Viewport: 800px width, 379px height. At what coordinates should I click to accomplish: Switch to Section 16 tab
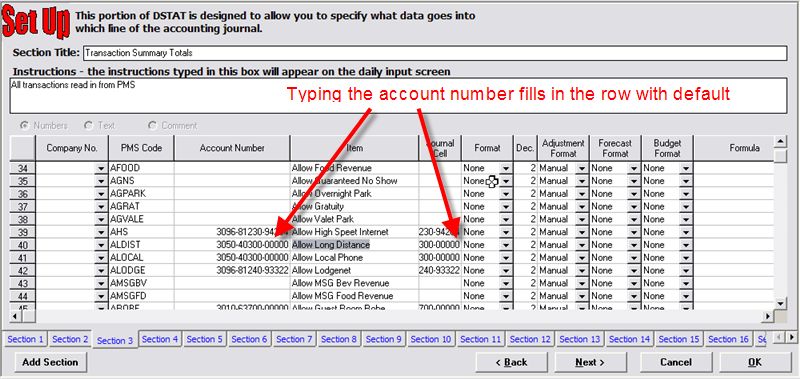(728, 339)
